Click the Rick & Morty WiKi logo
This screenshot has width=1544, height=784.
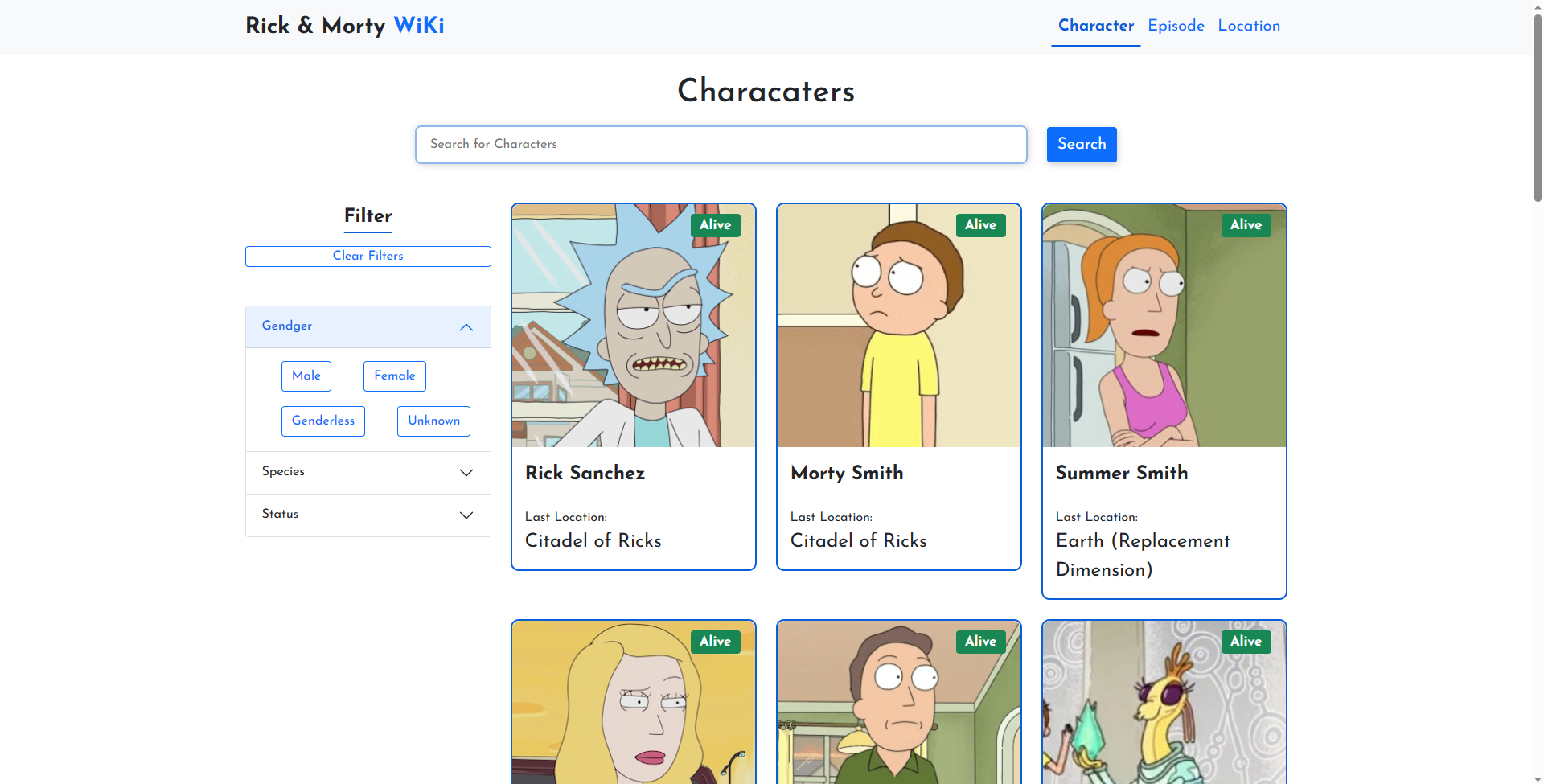(345, 26)
